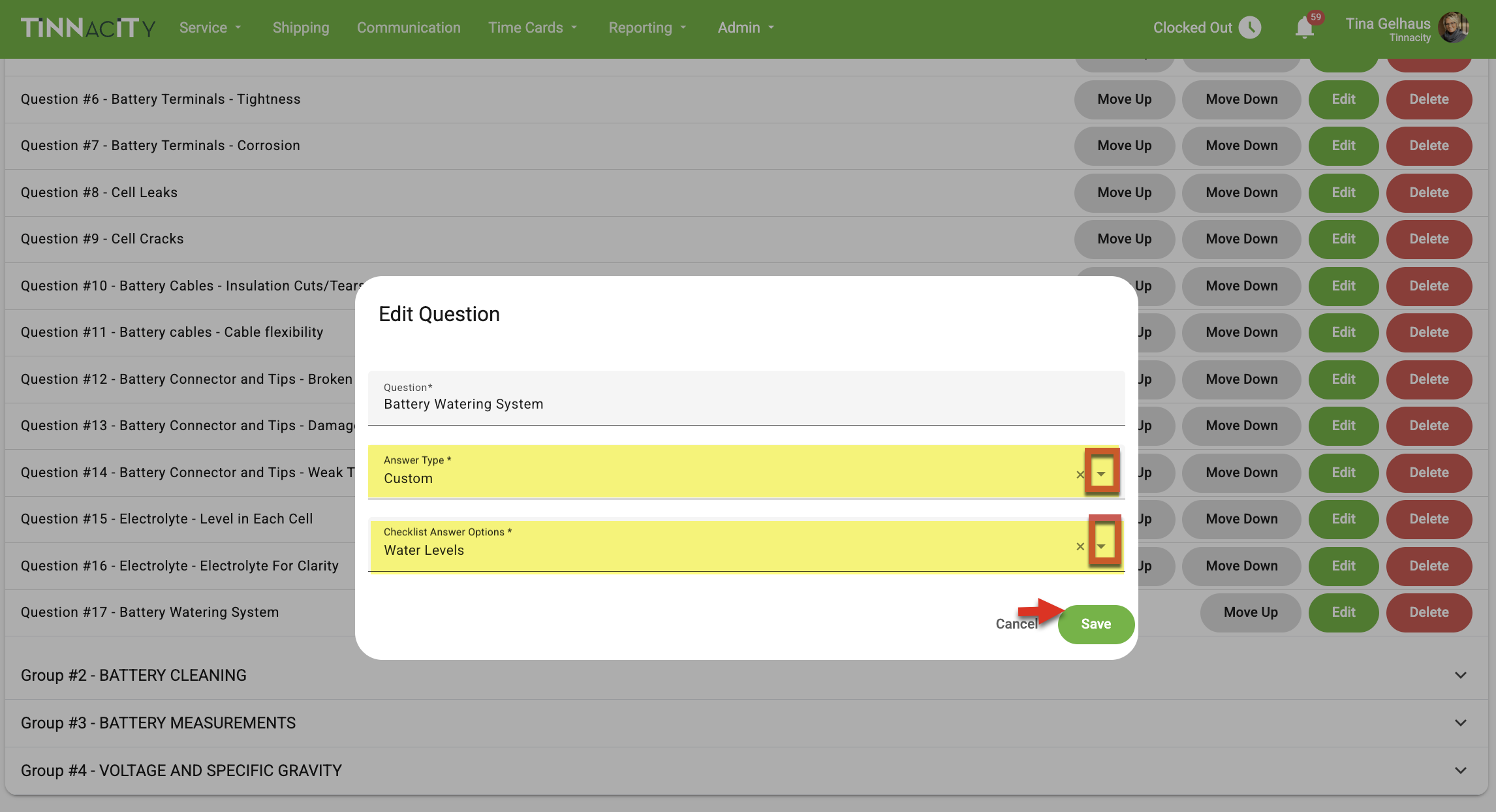The image size is (1496, 812).
Task: Move Question #6 Battery Terminals down
Action: coord(1241,99)
